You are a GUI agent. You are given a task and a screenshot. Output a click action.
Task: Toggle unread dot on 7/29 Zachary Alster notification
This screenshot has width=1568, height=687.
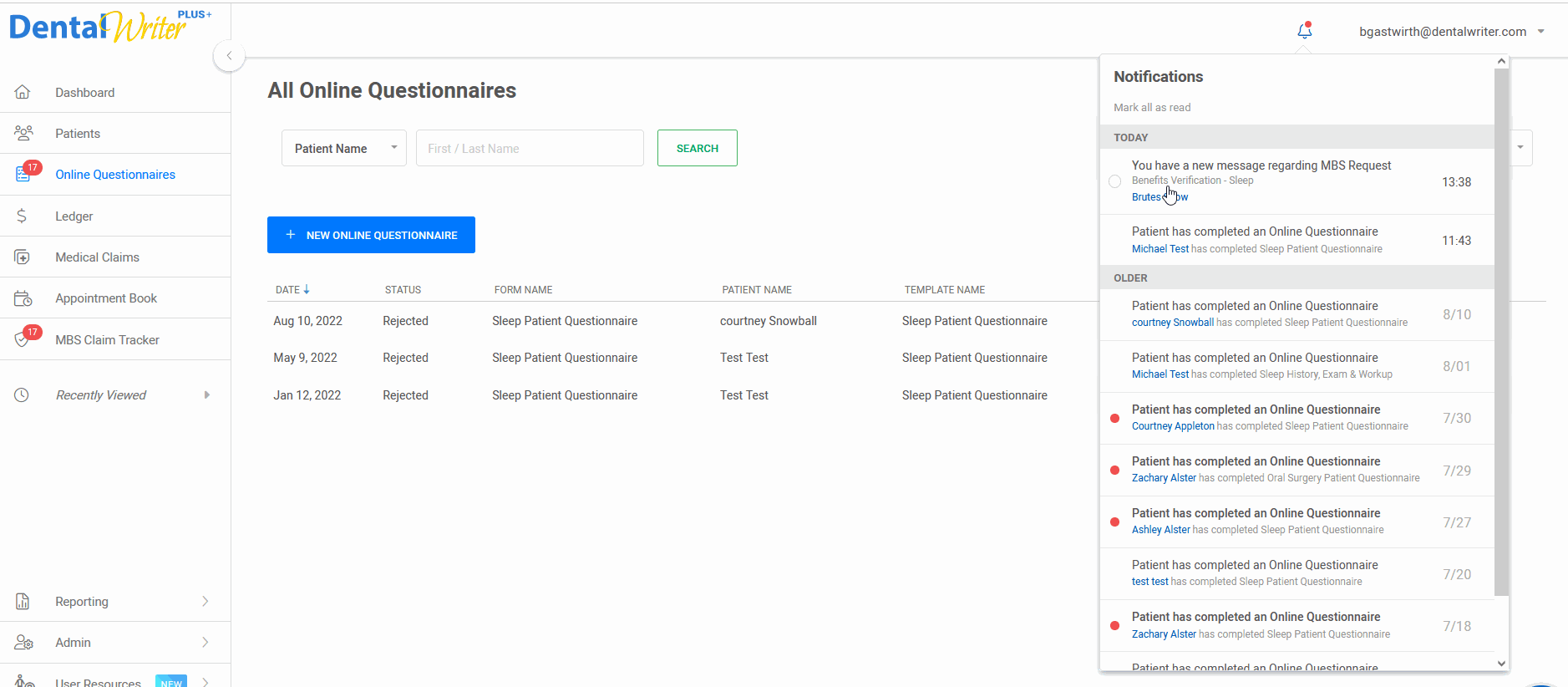point(1114,470)
